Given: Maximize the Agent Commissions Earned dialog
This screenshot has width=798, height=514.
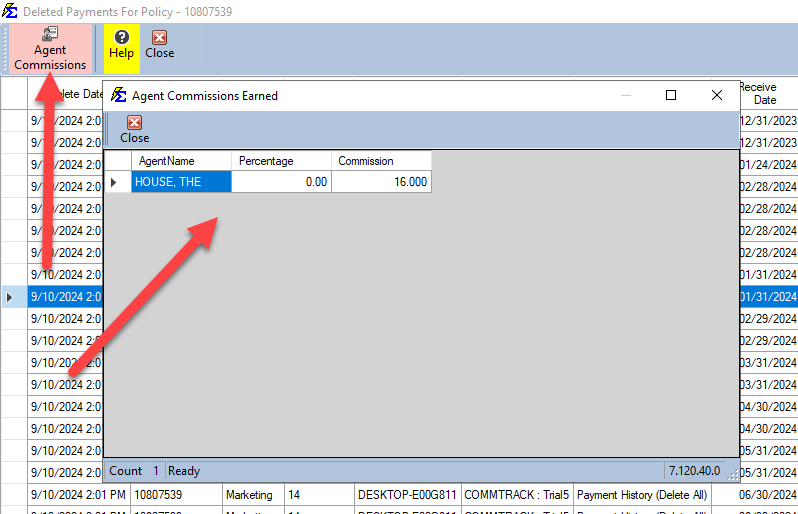Looking at the screenshot, I should coord(671,95).
